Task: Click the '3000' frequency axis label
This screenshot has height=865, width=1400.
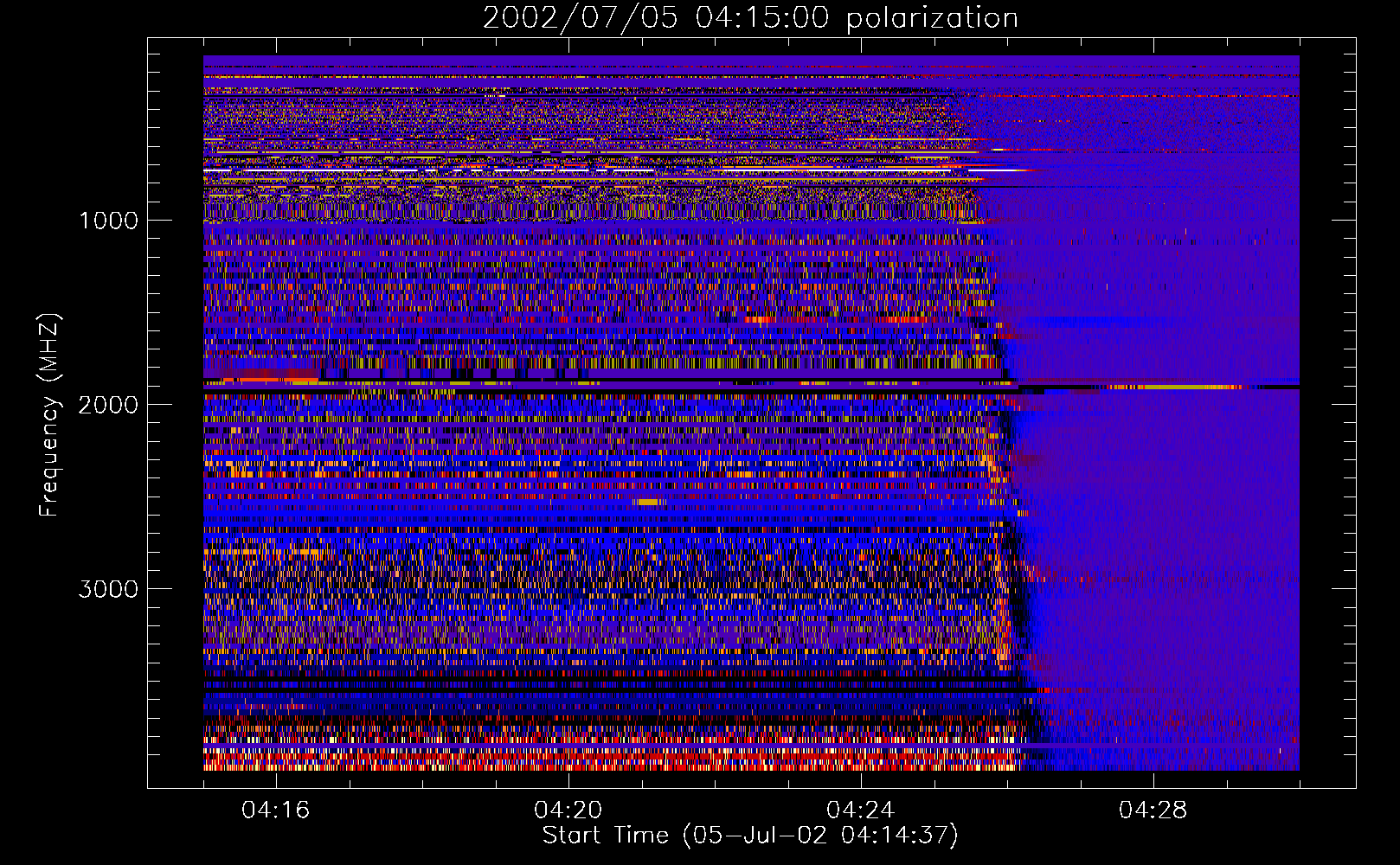Action: [x=108, y=589]
